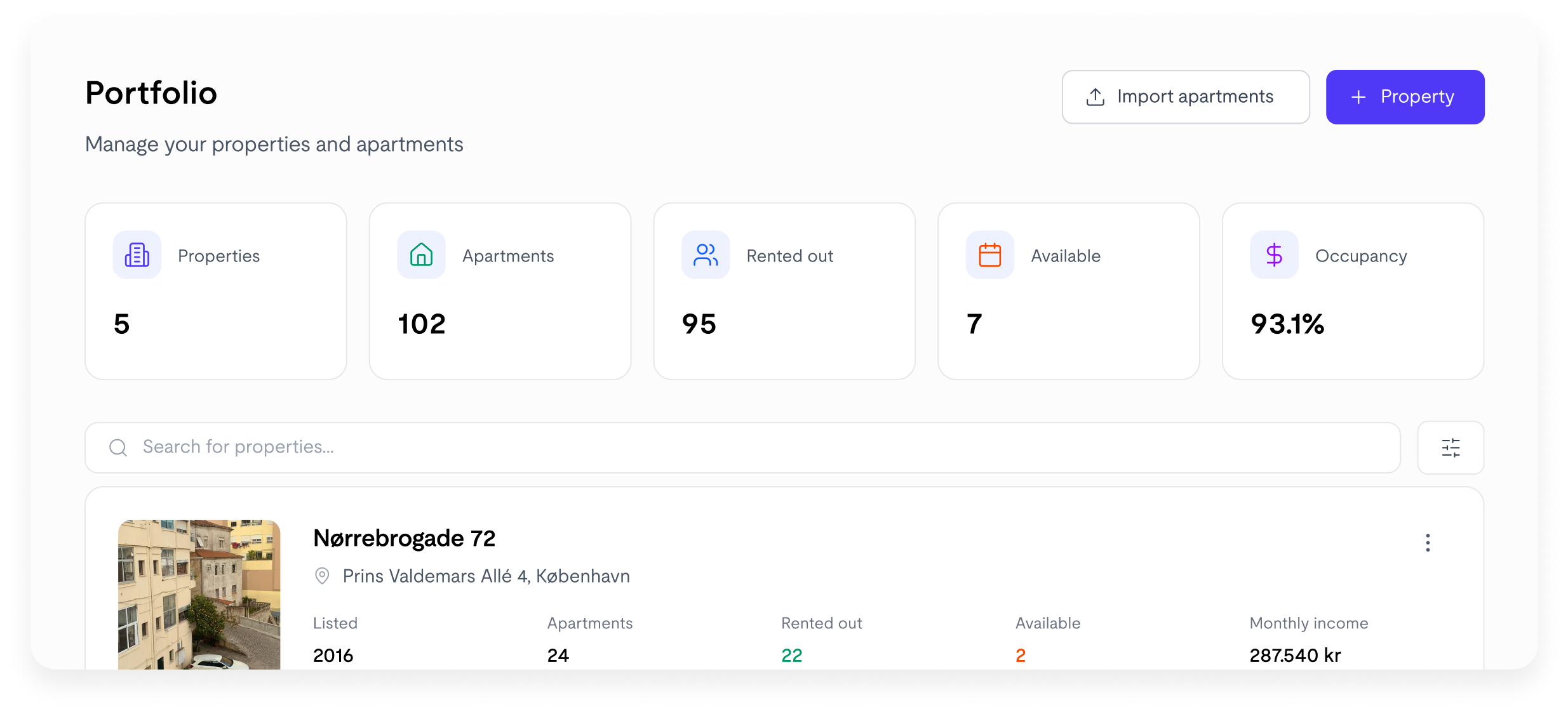The width and height of the screenshot is (1568, 714).
Task: Click the location pin icon
Action: point(322,576)
